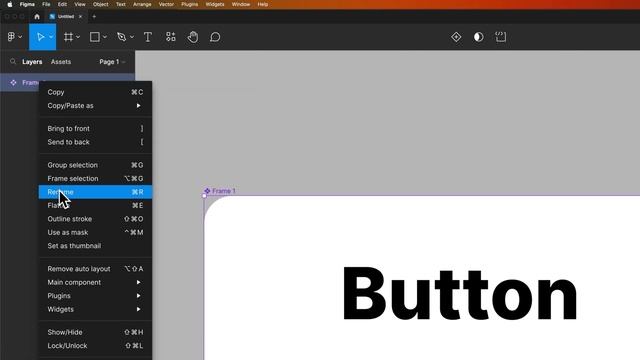Select the Rectangle shape tool

pyautogui.click(x=95, y=37)
